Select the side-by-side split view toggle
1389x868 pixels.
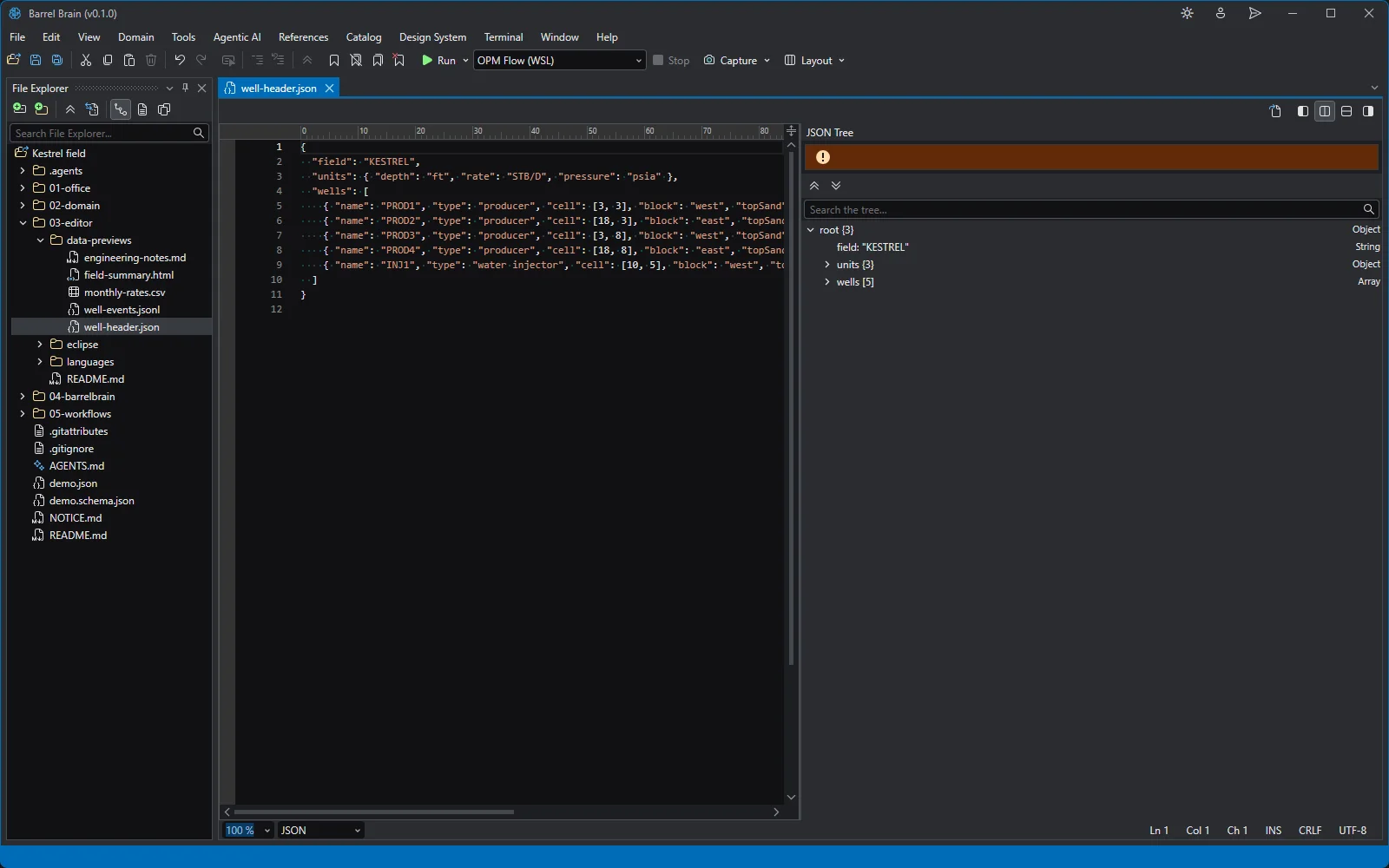[1325, 111]
